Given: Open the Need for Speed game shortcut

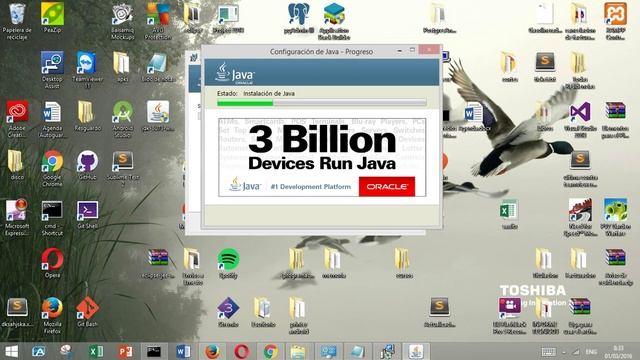Looking at the screenshot, I should point(580,217).
